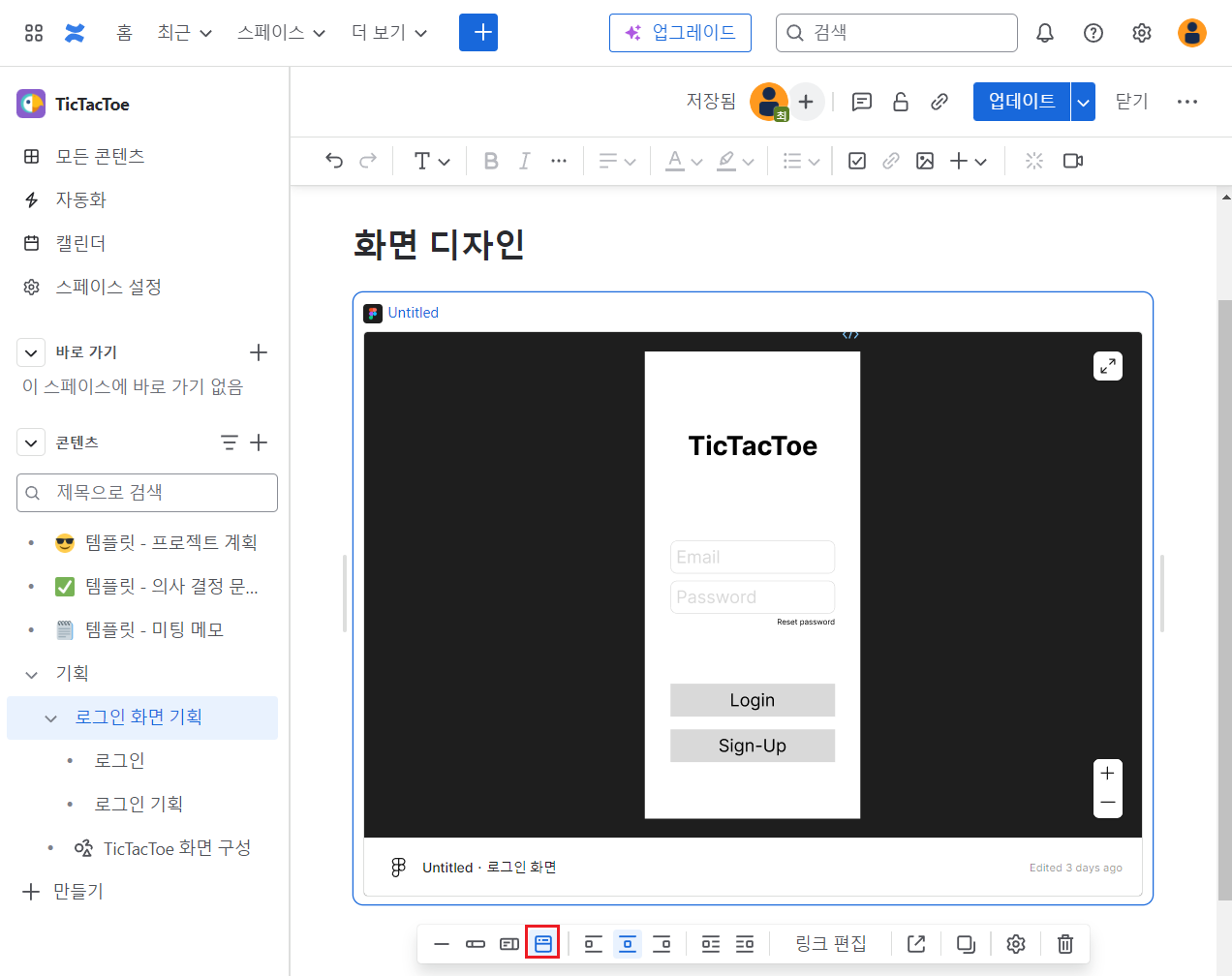This screenshot has width=1232, height=976.
Task: Open the user profile avatar menu
Action: point(1192,33)
